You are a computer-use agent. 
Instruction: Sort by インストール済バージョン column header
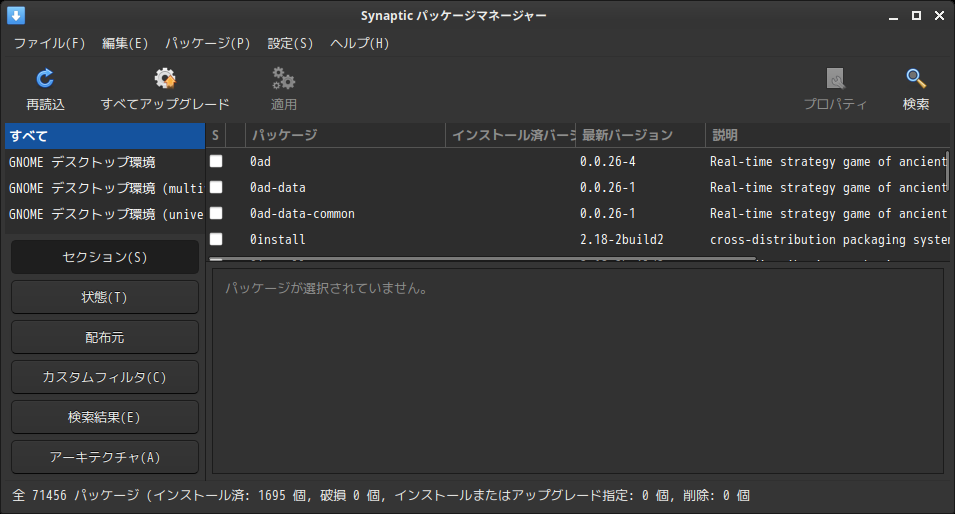click(x=510, y=135)
